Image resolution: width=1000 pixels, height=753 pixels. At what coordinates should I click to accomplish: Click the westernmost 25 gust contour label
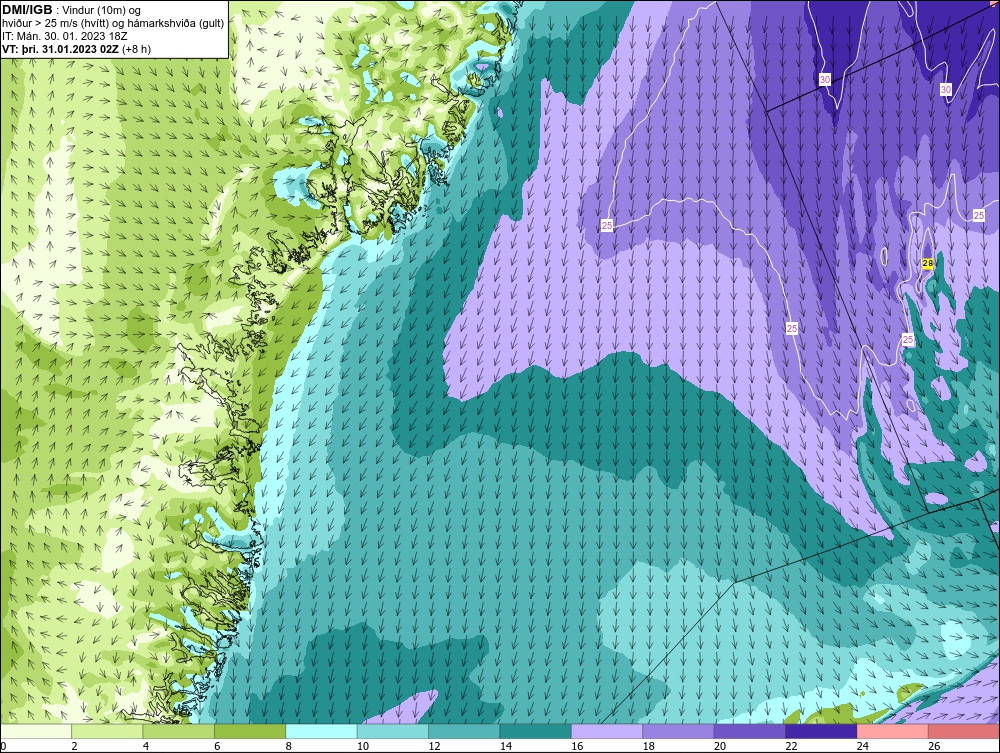[607, 225]
